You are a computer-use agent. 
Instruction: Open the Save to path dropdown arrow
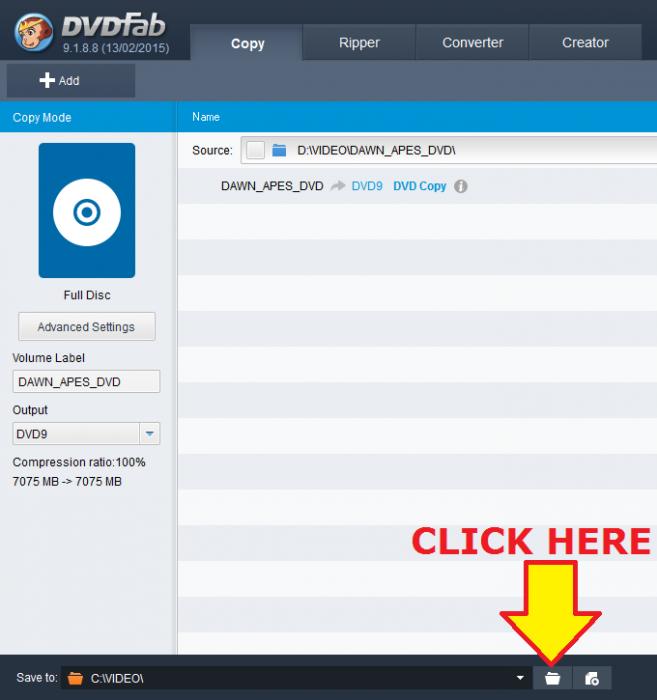tap(520, 678)
